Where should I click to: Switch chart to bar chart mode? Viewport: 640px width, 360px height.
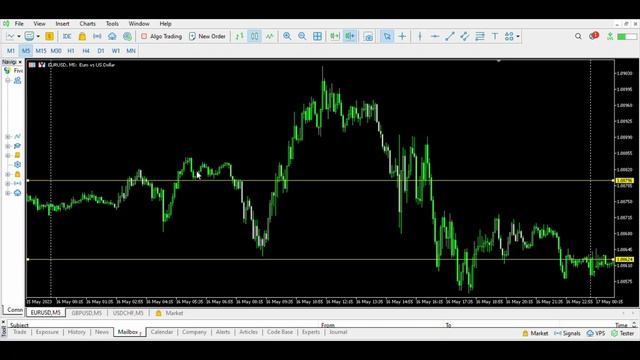[239, 36]
